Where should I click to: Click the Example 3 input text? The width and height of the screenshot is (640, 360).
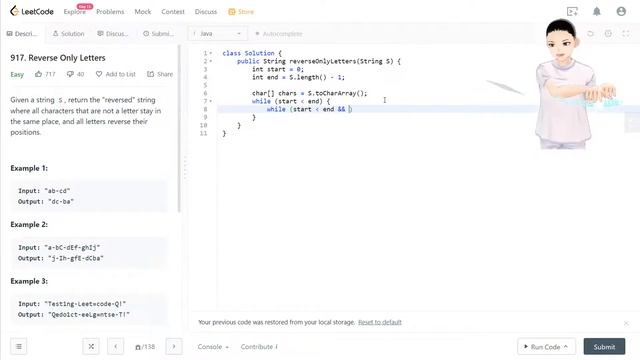(72, 304)
